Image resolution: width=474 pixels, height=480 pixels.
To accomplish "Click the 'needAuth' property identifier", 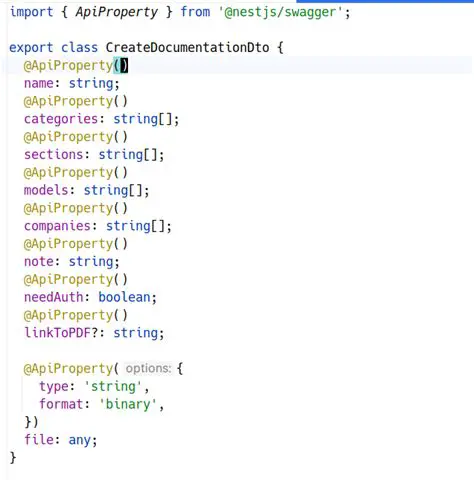I will click(x=53, y=297).
